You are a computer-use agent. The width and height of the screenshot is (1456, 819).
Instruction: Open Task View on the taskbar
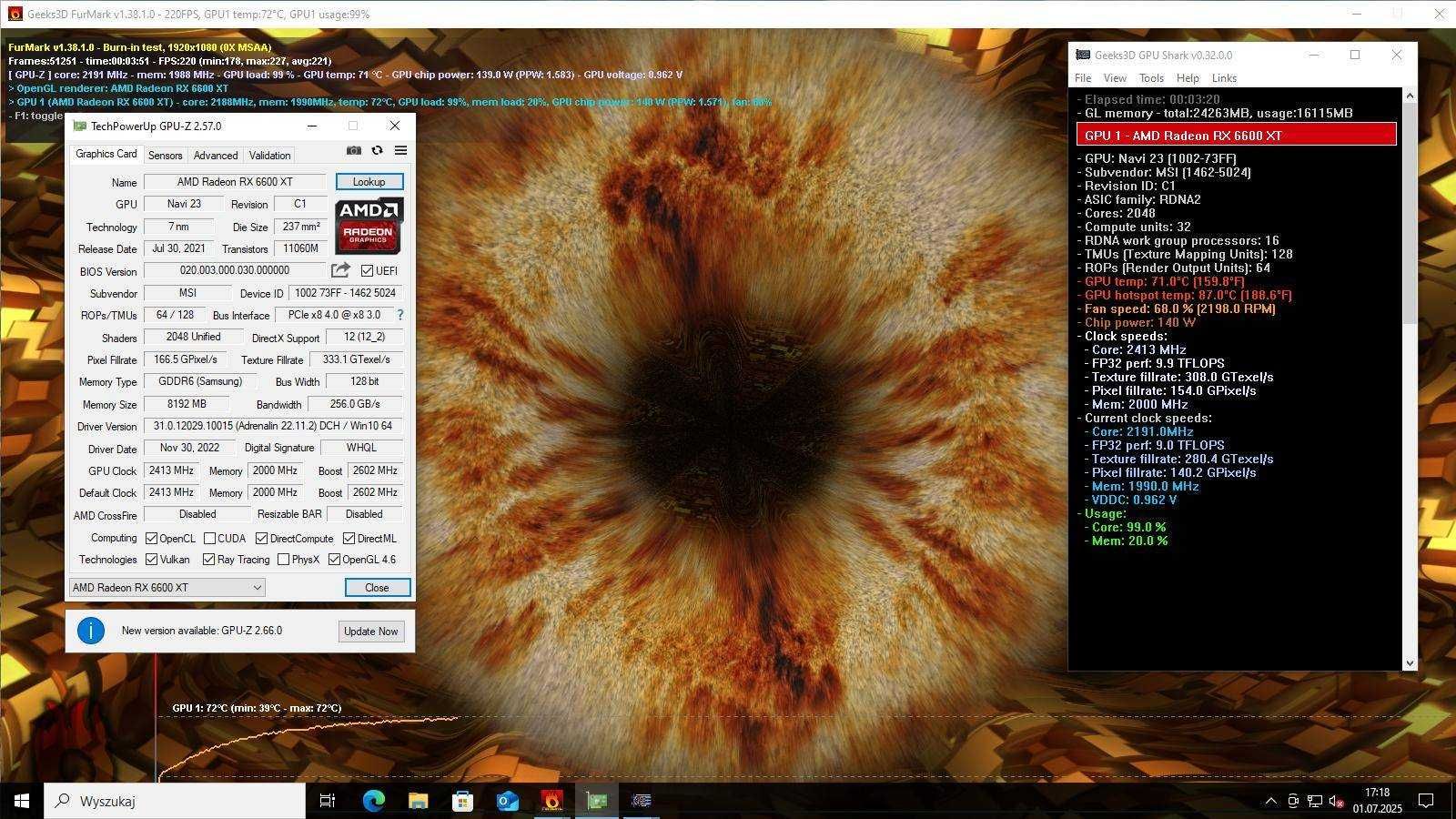[328, 801]
